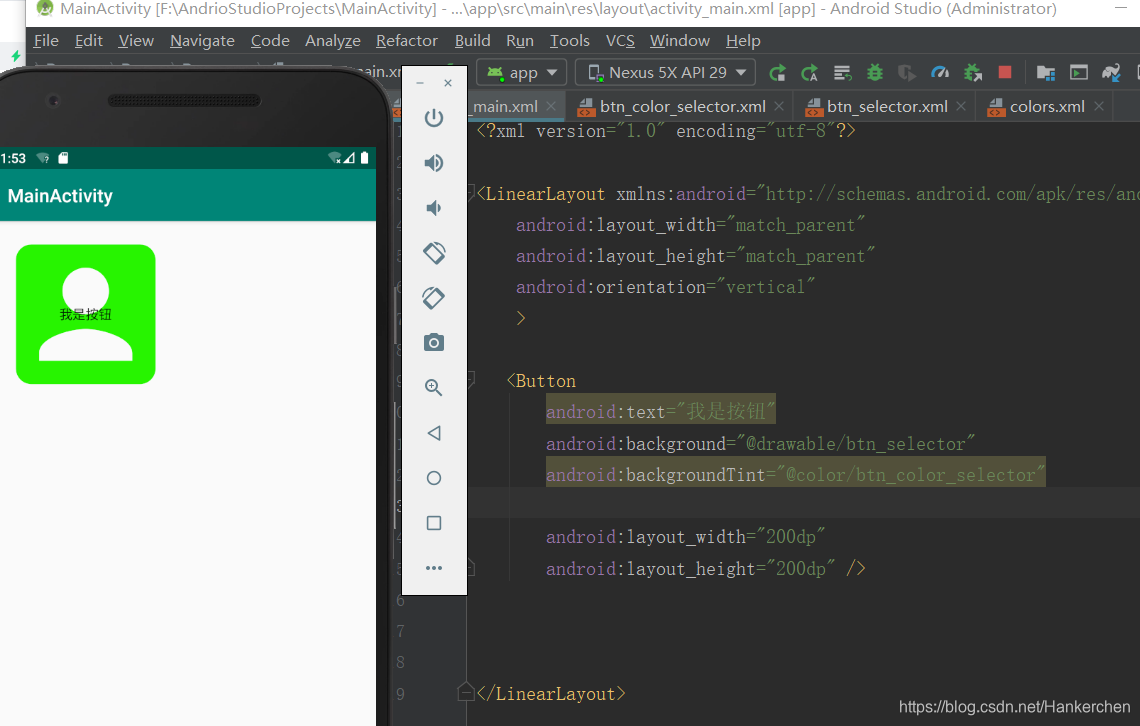Open the Edit menu
The image size is (1140, 726).
click(x=89, y=41)
